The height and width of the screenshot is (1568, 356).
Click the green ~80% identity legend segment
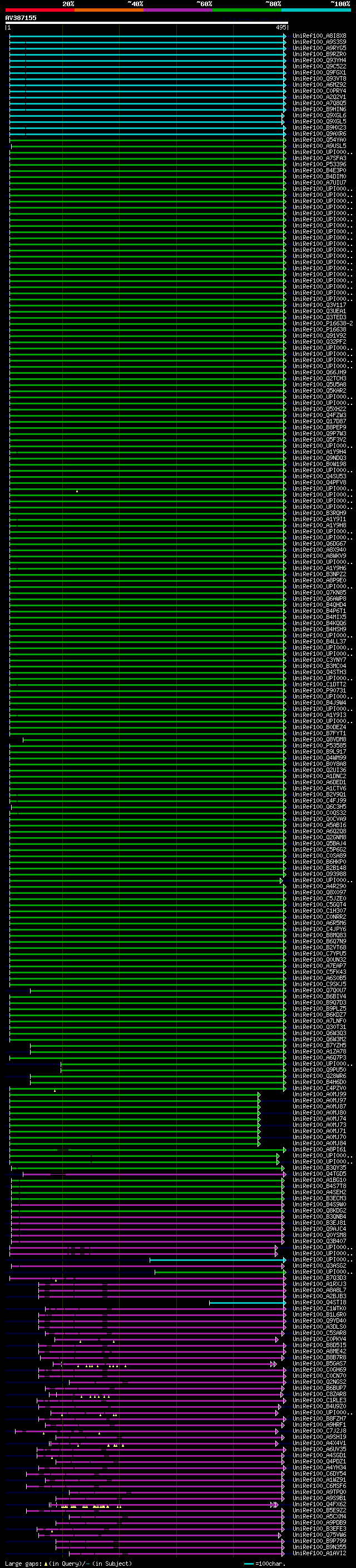click(x=247, y=10)
